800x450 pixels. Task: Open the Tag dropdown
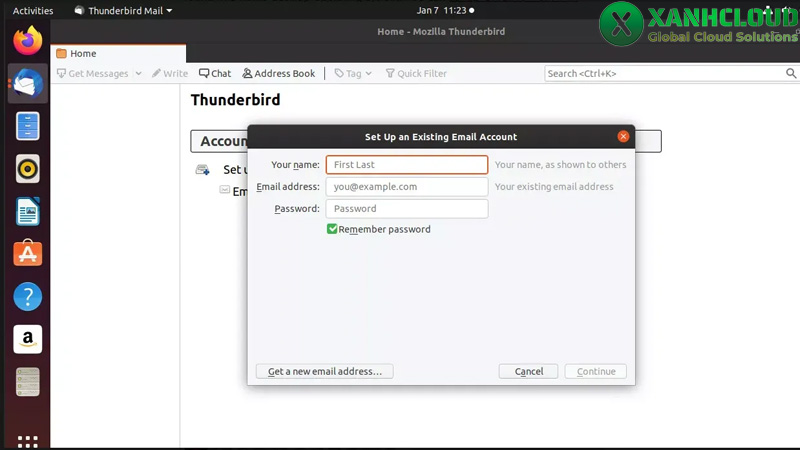coord(353,73)
